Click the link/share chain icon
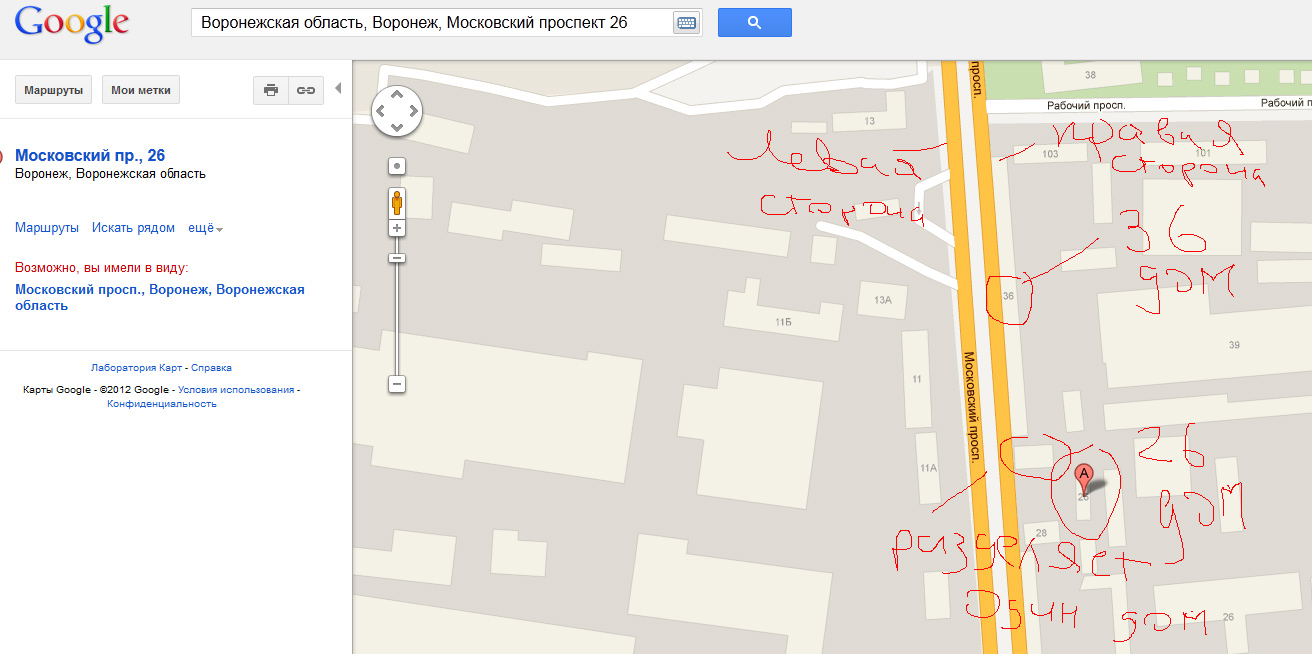 306,90
